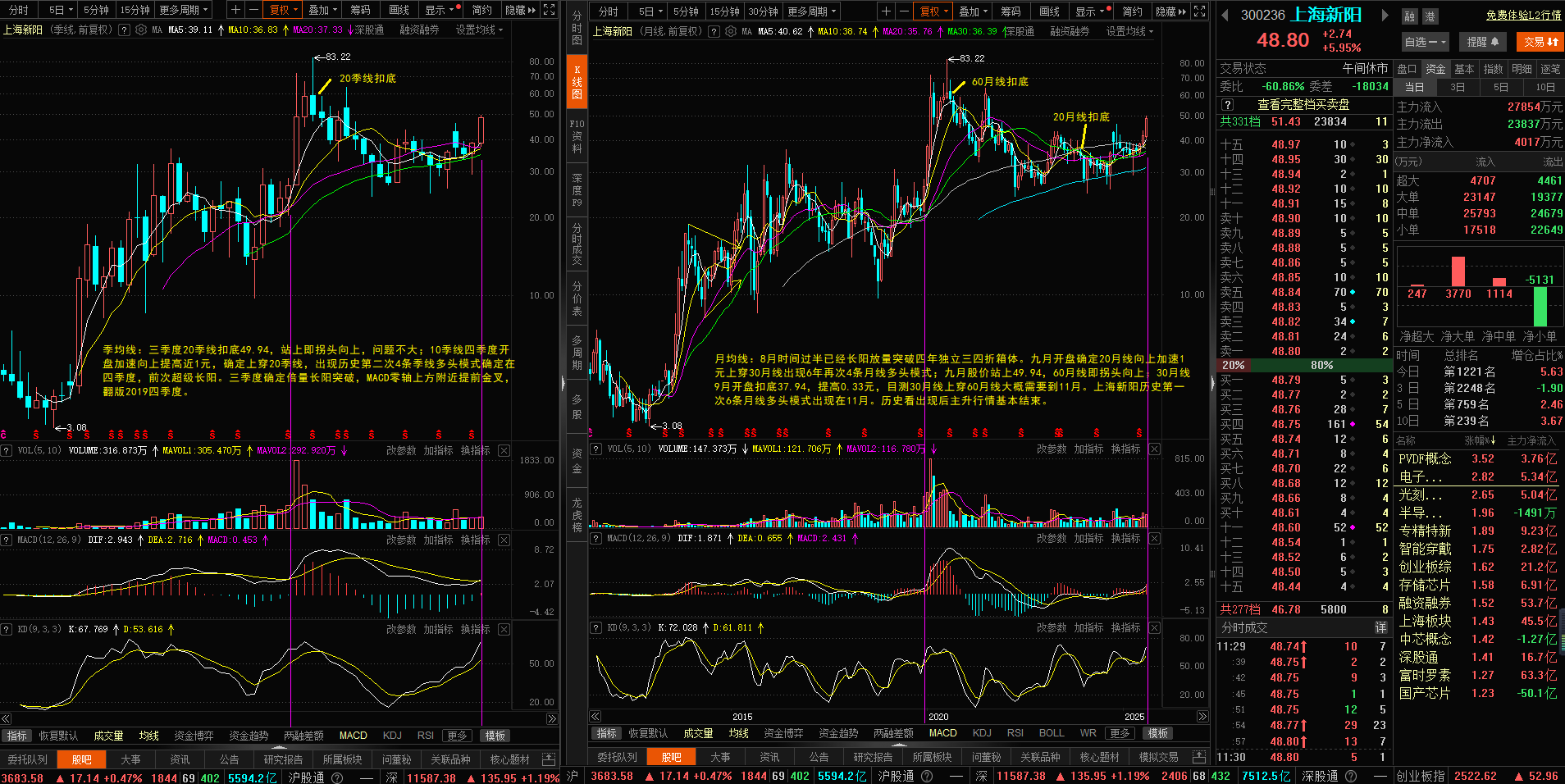Image resolution: width=1565 pixels, height=784 pixels.
Task: Go to previous stock with left arrow
Action: tap(1225, 15)
